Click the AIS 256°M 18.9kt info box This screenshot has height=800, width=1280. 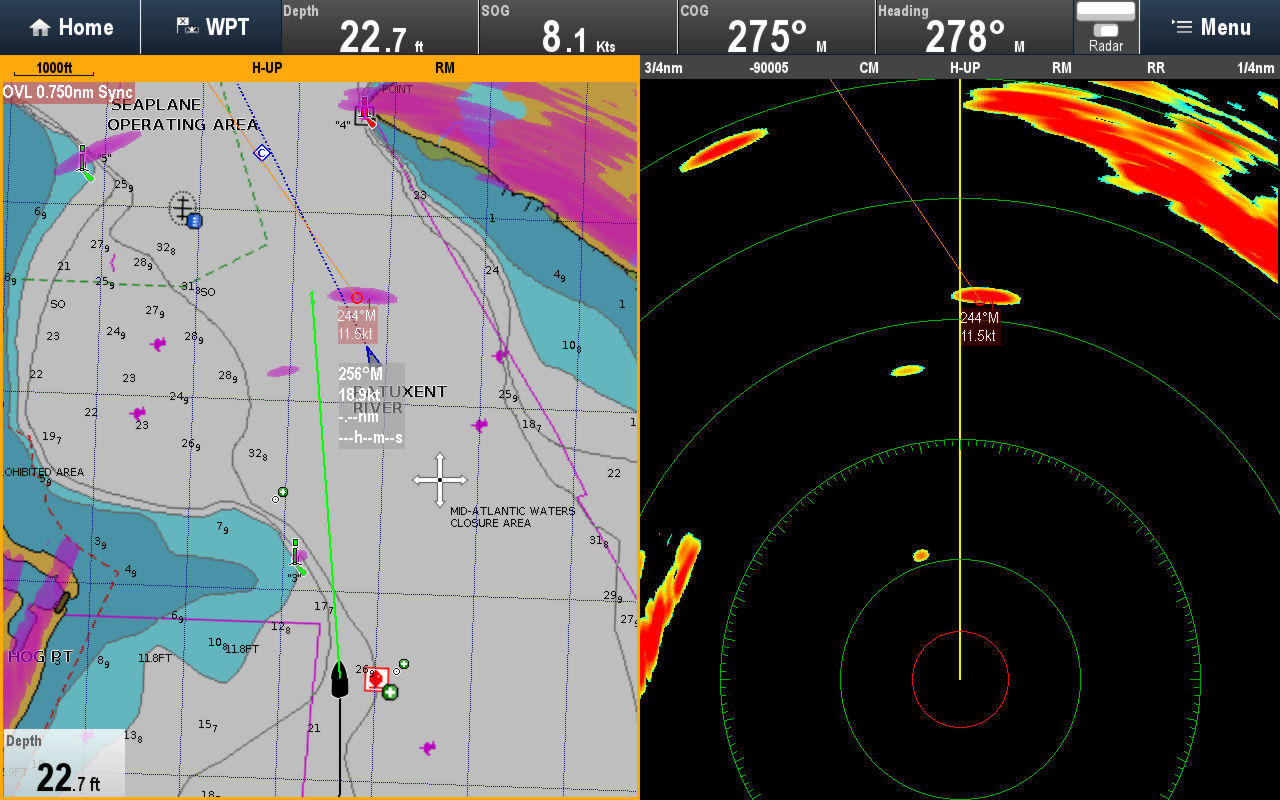[x=371, y=406]
